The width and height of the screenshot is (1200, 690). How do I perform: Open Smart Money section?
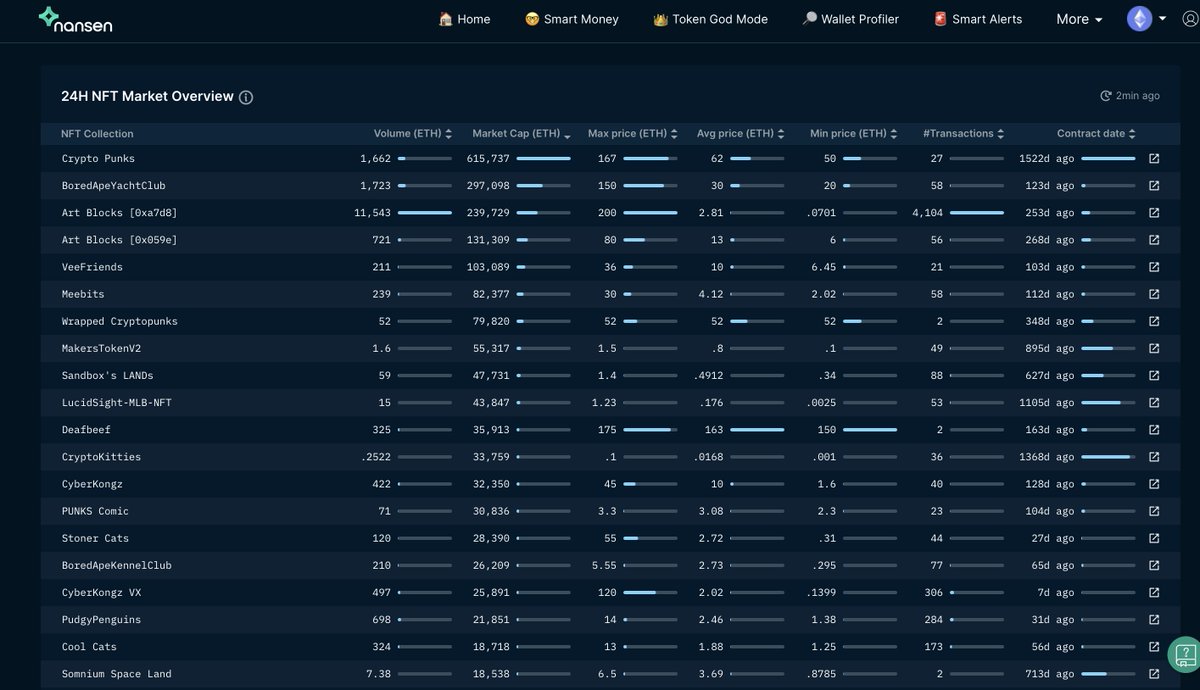(572, 19)
